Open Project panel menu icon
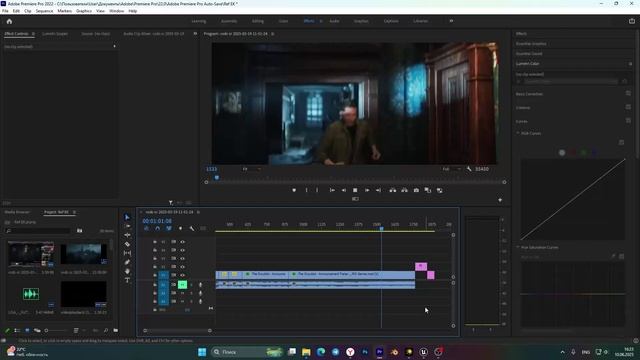The width and height of the screenshot is (640, 360). (x=74, y=212)
